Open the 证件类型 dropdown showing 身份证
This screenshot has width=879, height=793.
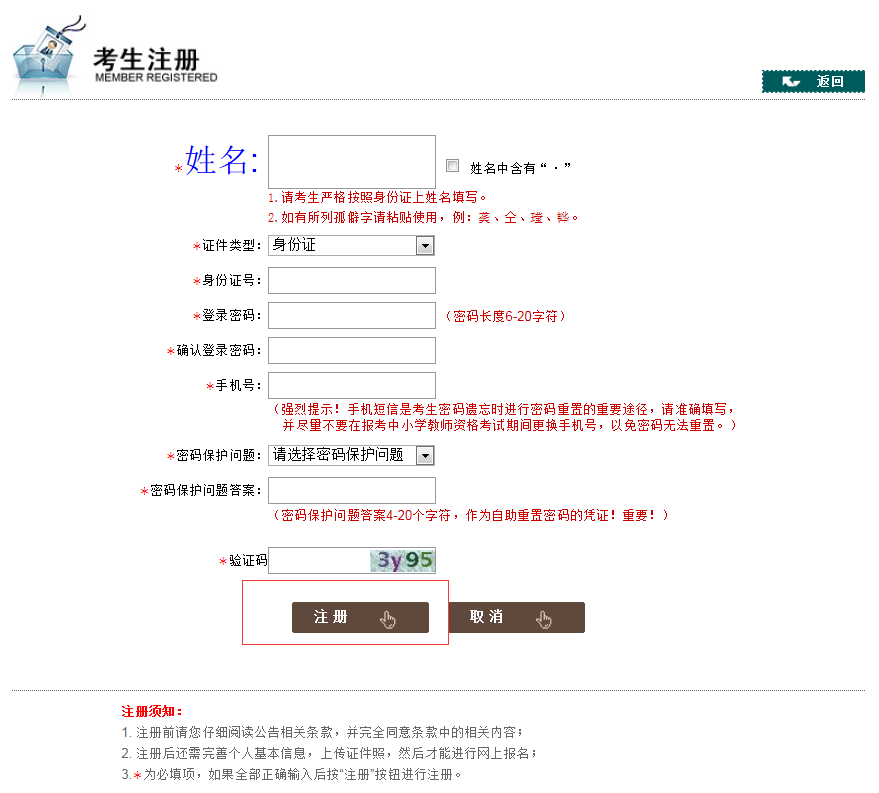coord(350,245)
